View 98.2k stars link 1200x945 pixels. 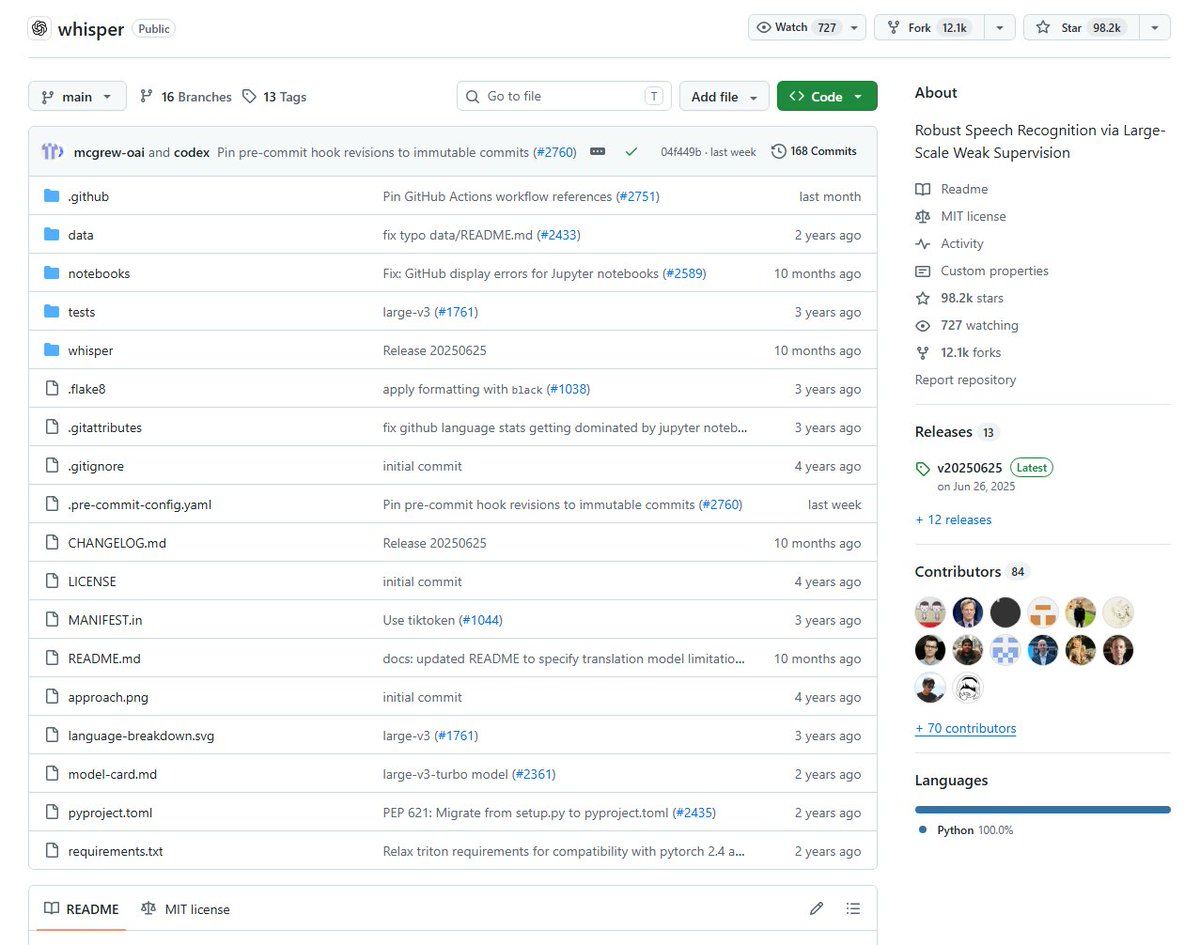[x=959, y=298]
